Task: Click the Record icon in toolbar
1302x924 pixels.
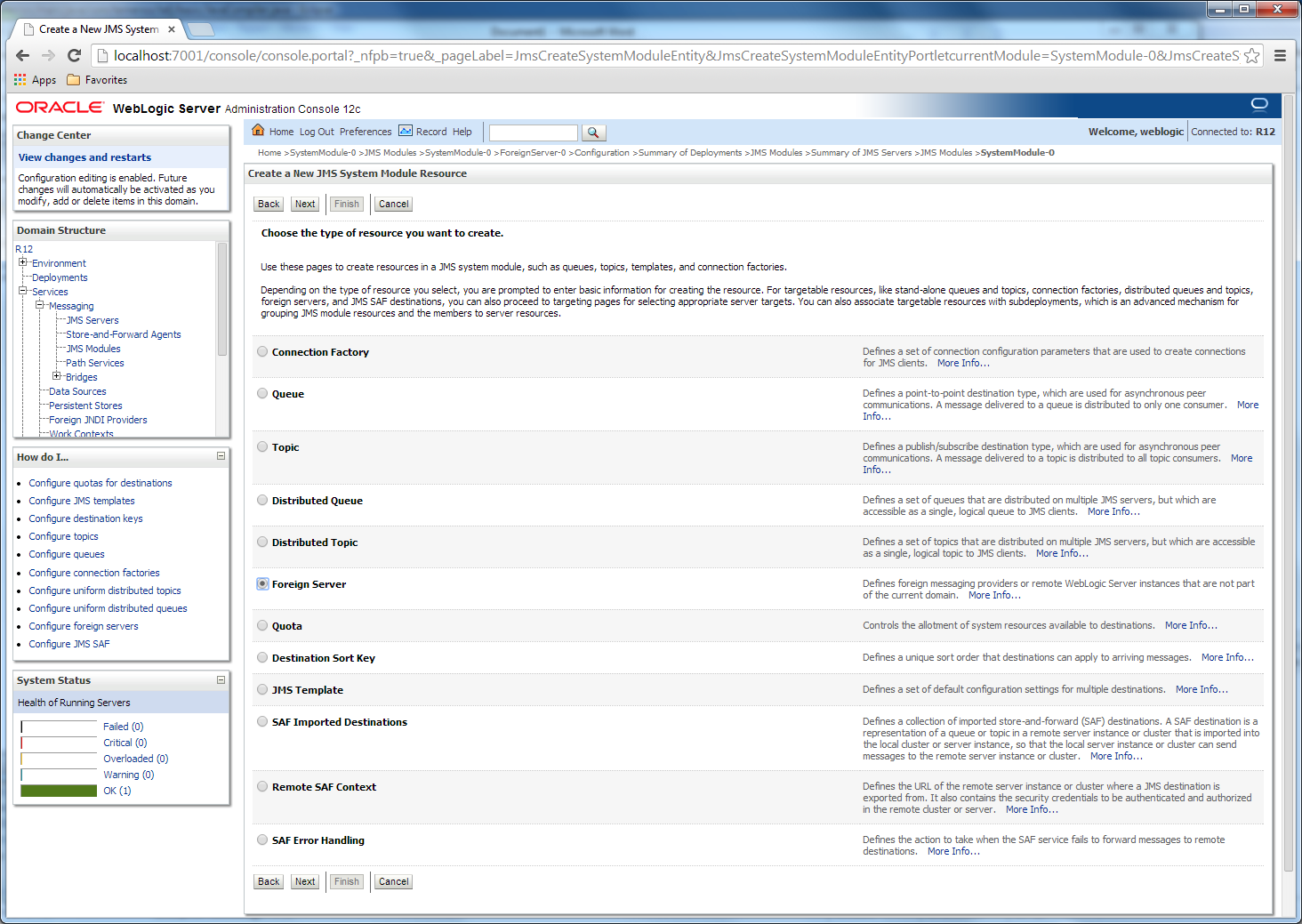Action: point(406,131)
